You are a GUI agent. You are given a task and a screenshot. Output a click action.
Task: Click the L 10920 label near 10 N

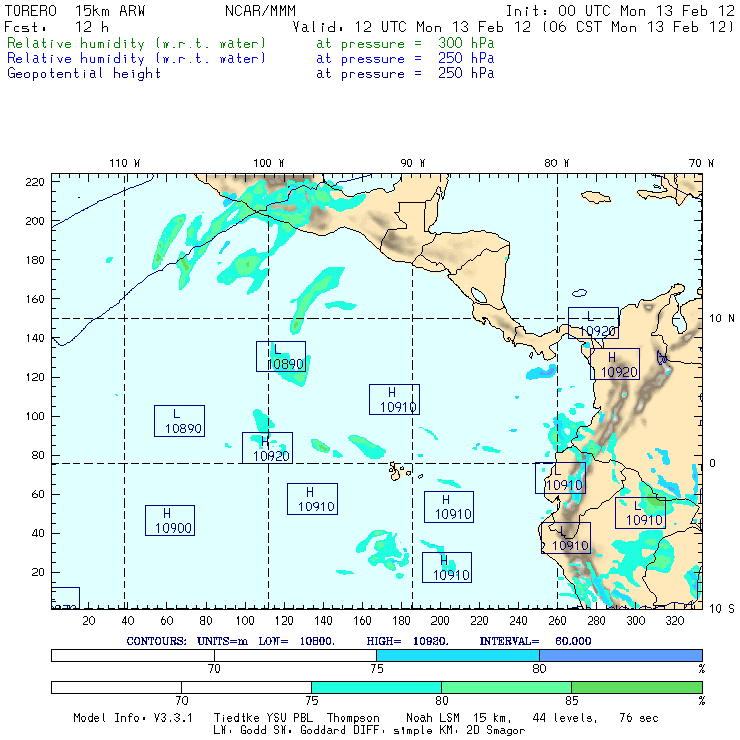[593, 323]
